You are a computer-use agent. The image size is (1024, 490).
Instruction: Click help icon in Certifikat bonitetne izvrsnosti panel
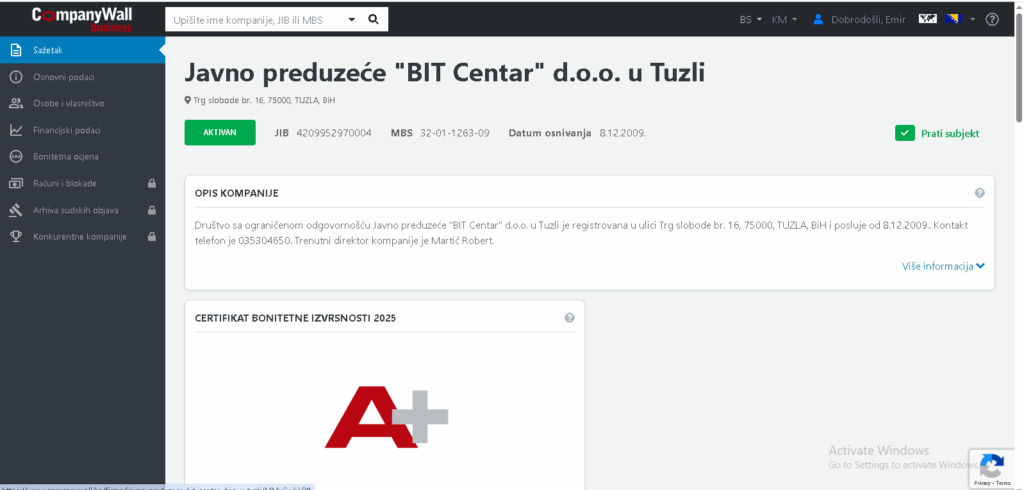click(569, 318)
